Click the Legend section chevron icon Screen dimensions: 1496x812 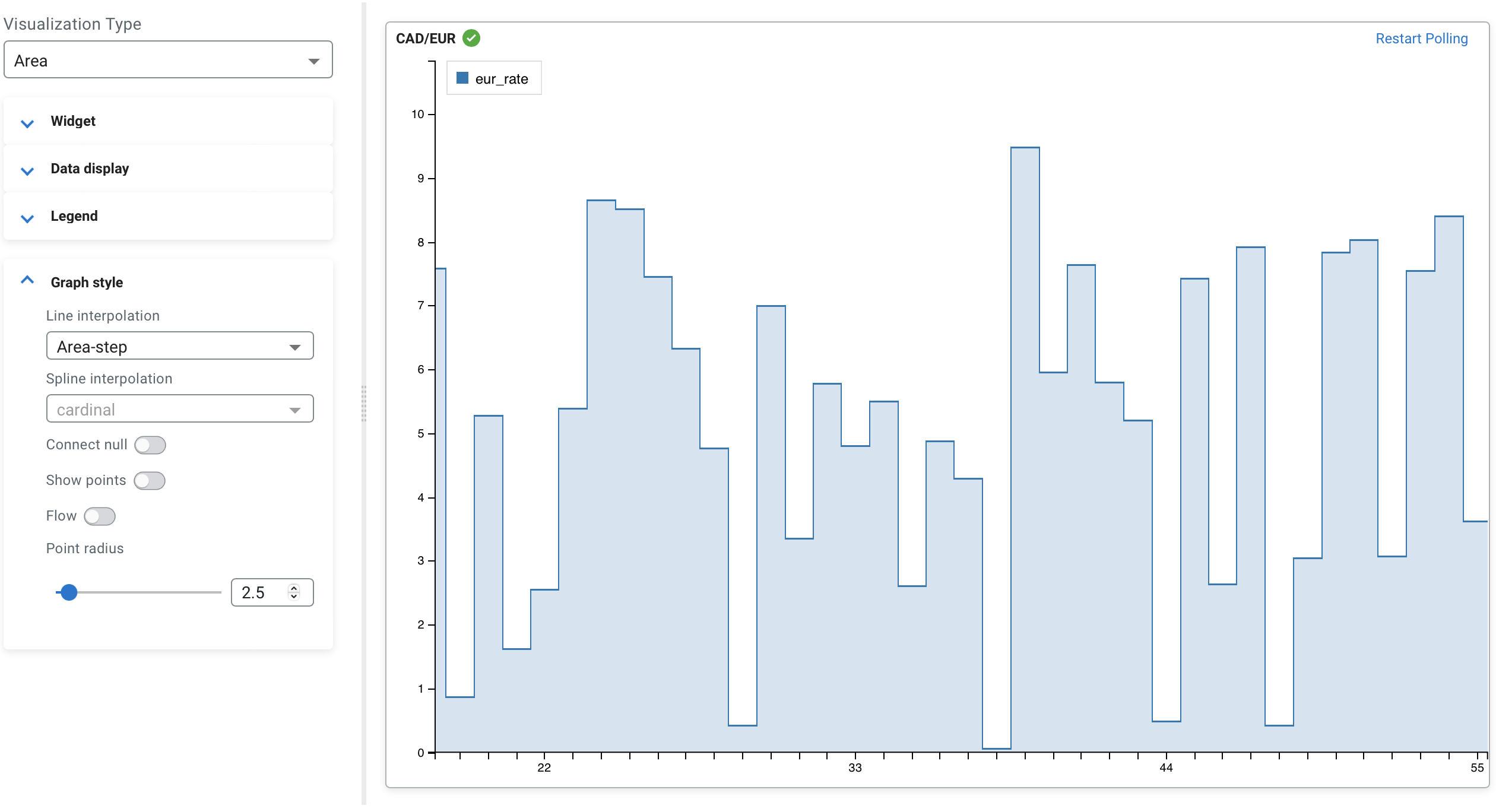pos(27,218)
